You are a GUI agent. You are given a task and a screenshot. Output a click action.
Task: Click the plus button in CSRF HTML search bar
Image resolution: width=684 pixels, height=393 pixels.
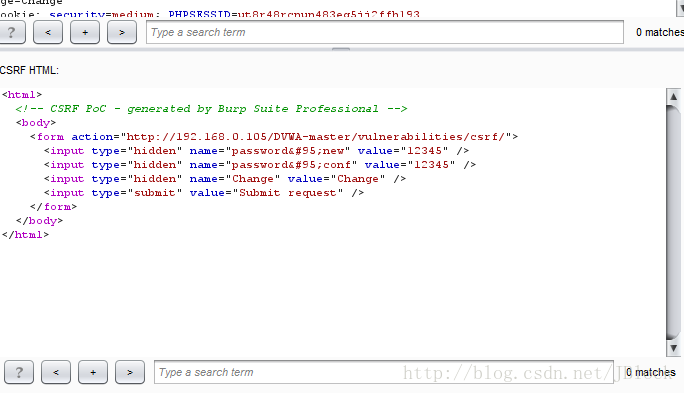[x=93, y=372]
